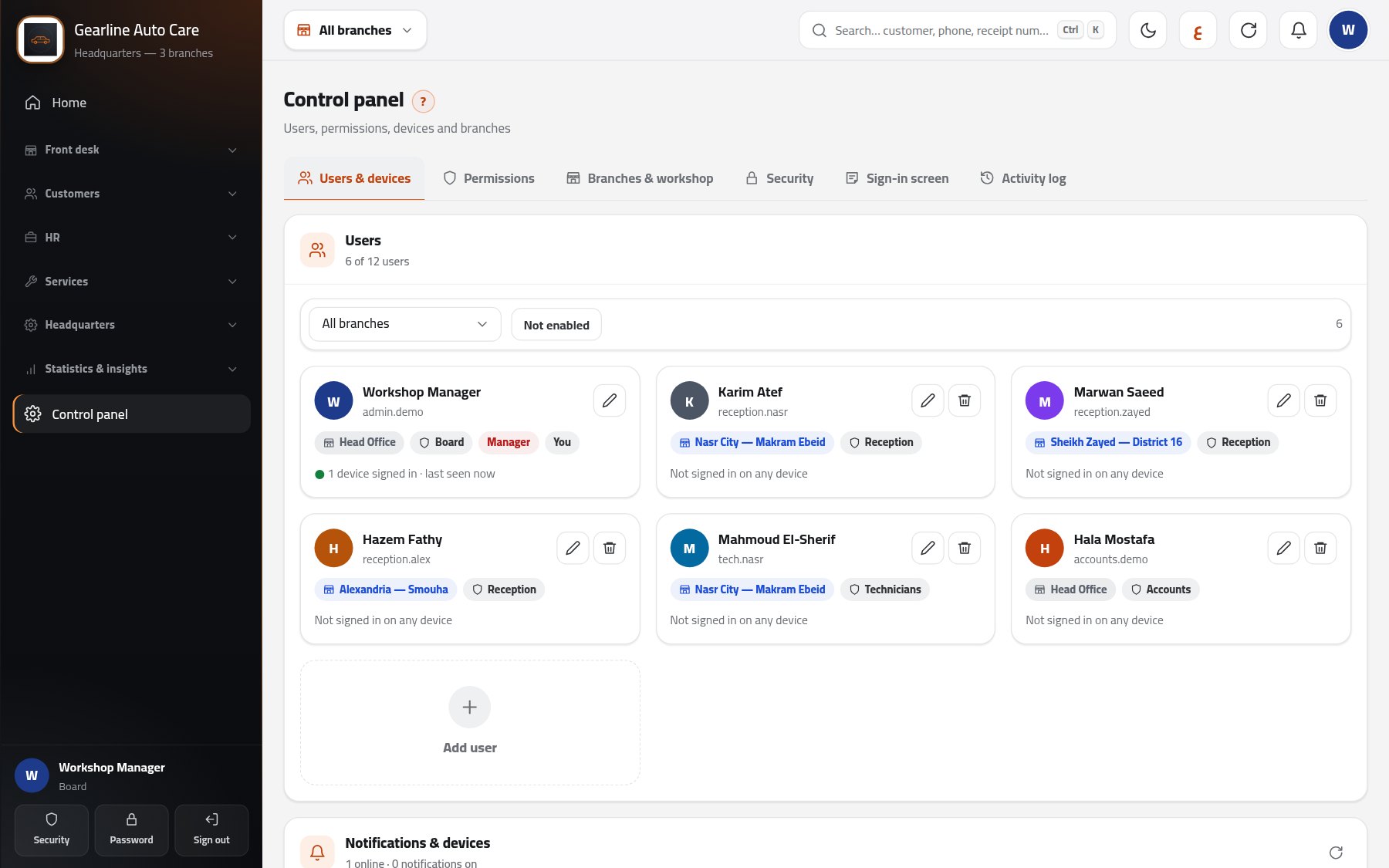Open Branches & workshop tab
Image resolution: width=1389 pixels, height=868 pixels.
pos(640,178)
